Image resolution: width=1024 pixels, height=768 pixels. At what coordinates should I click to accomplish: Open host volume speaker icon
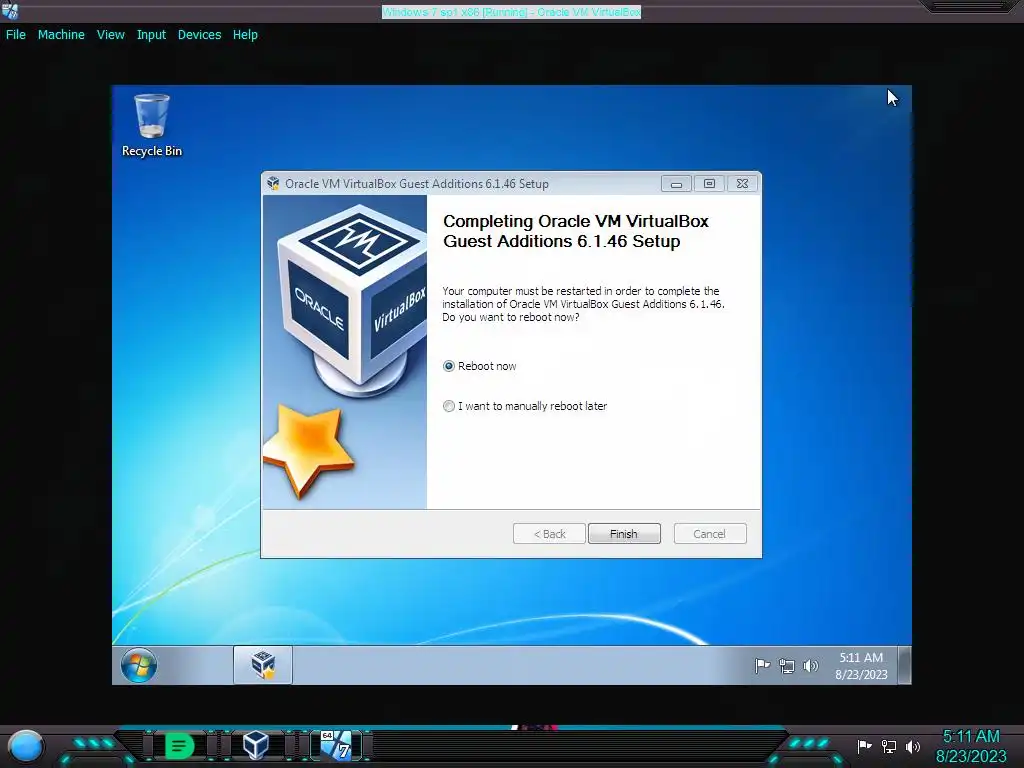(913, 746)
